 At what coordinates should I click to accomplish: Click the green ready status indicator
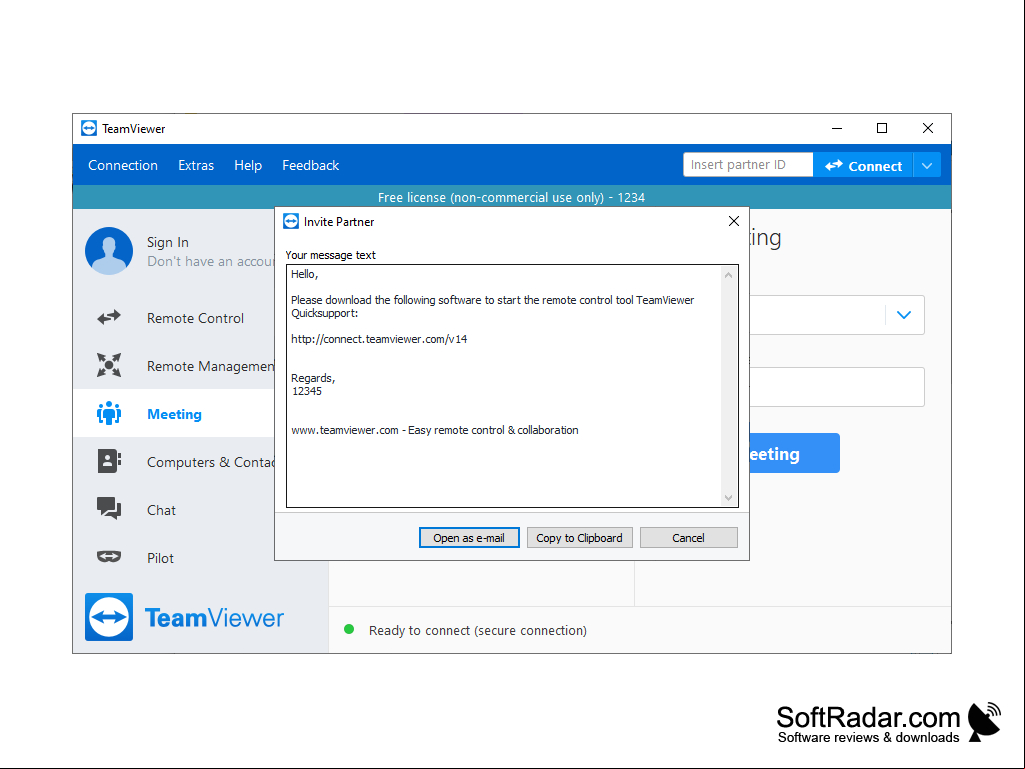(349, 630)
